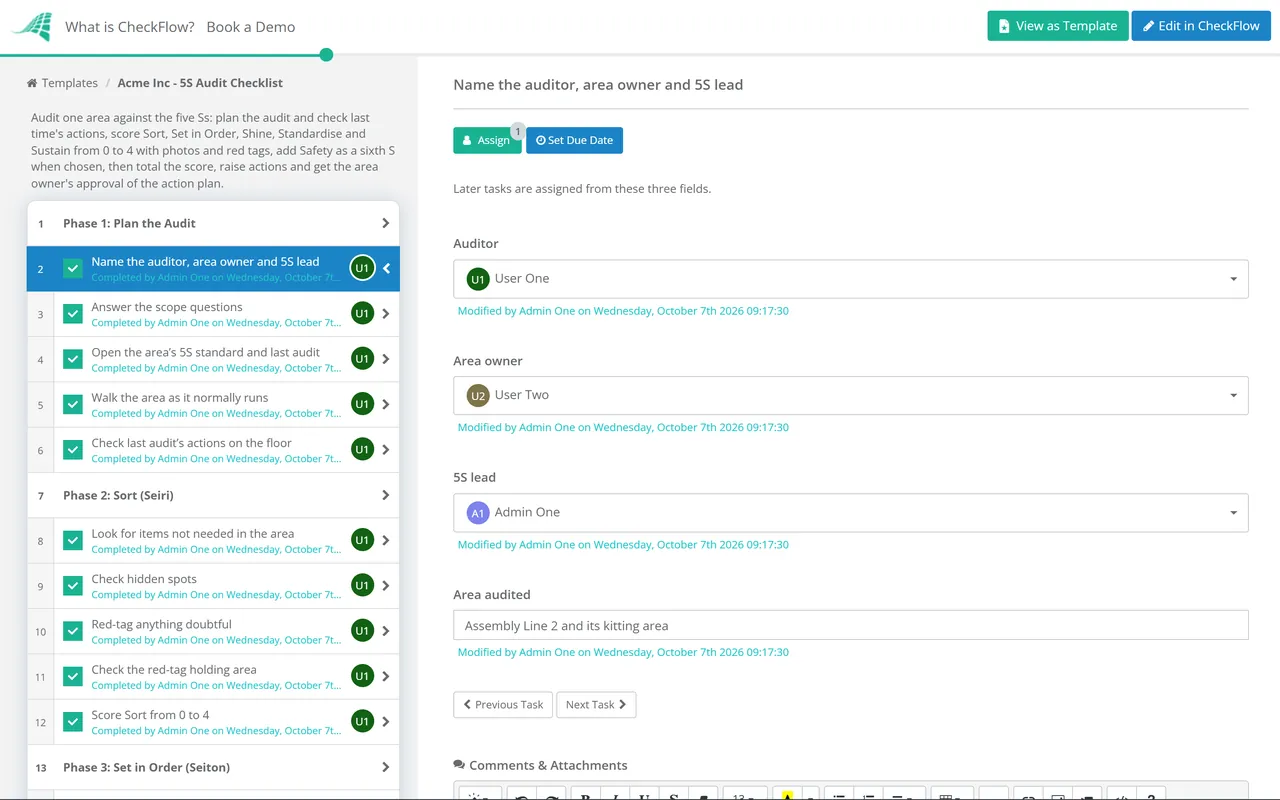The width and height of the screenshot is (1280, 800).
Task: Open 'Score Sort from 0 to 4' via its chevron
Action: [x=386, y=722]
